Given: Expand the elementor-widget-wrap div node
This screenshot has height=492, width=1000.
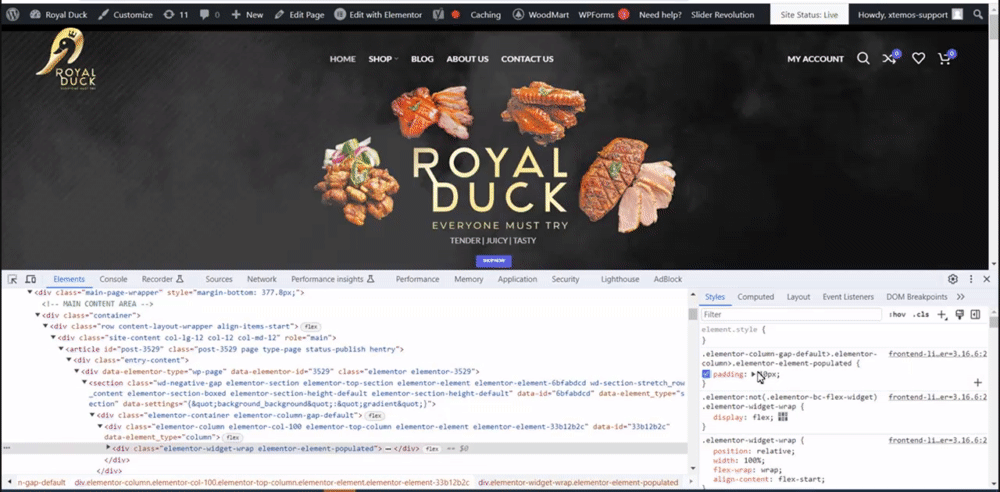Looking at the screenshot, I should 108,448.
